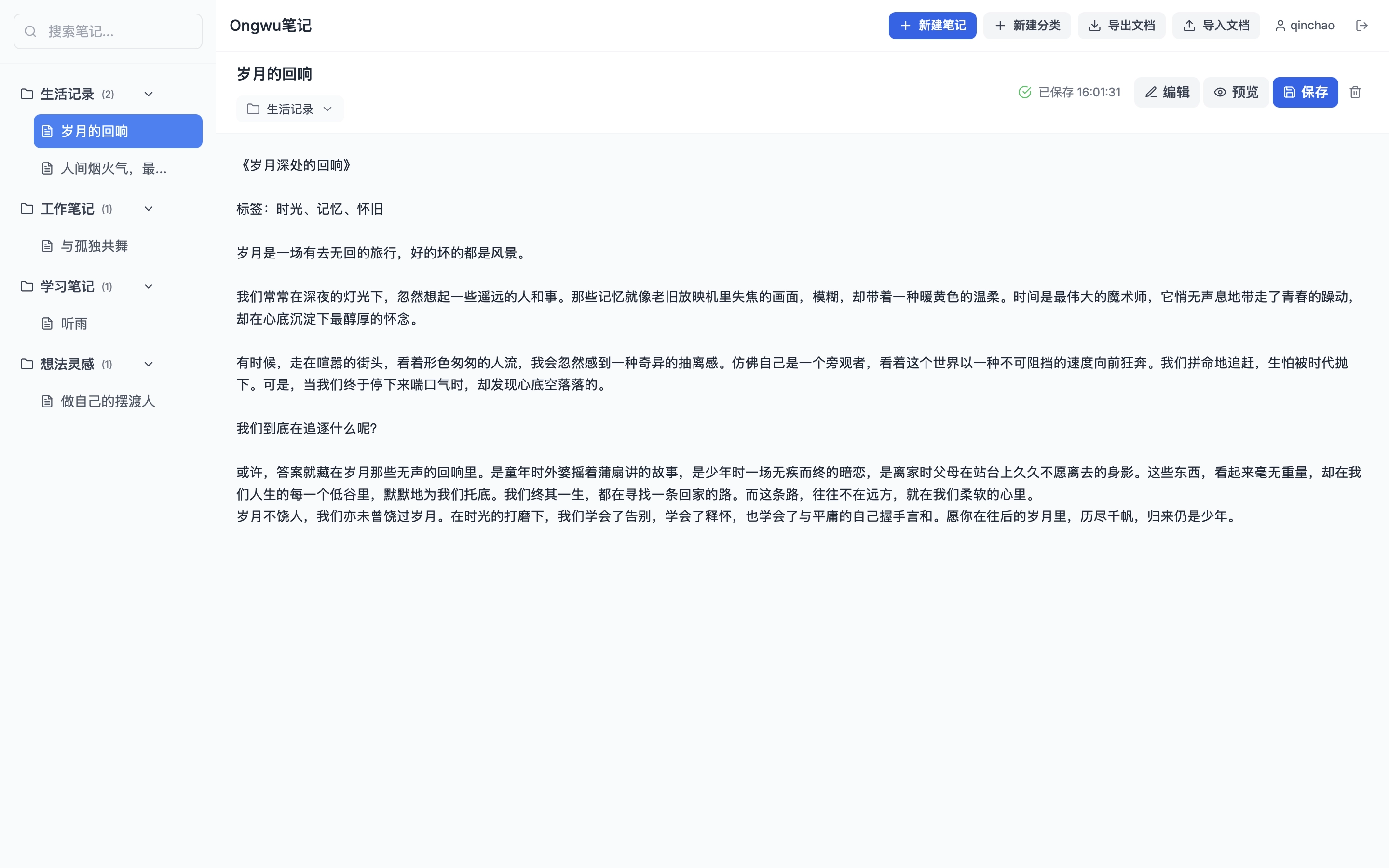The height and width of the screenshot is (868, 1389).
Task: Click the 学习笔记 folder icon
Action: (x=27, y=286)
